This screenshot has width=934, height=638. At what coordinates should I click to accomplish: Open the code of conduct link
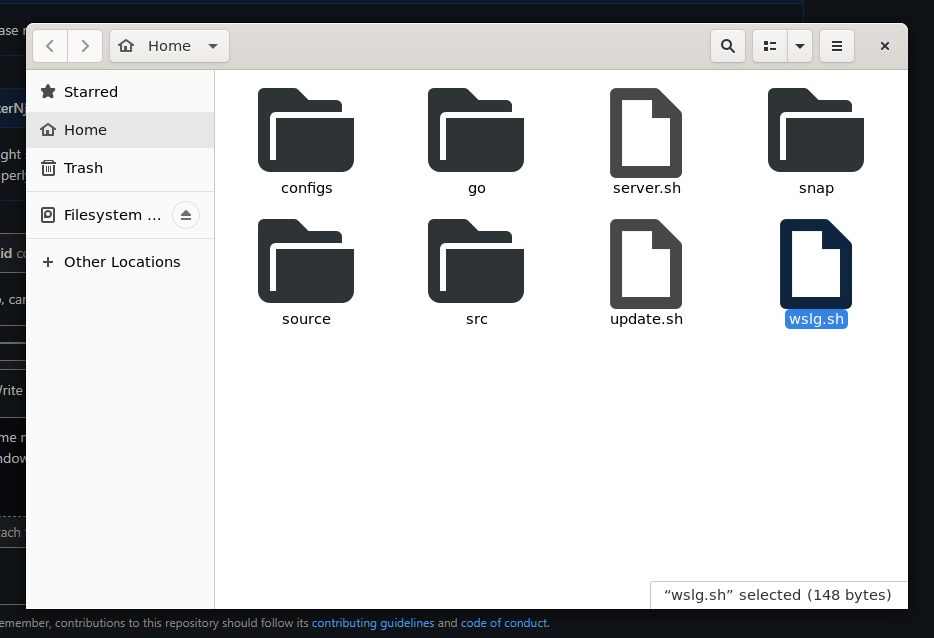pos(505,623)
